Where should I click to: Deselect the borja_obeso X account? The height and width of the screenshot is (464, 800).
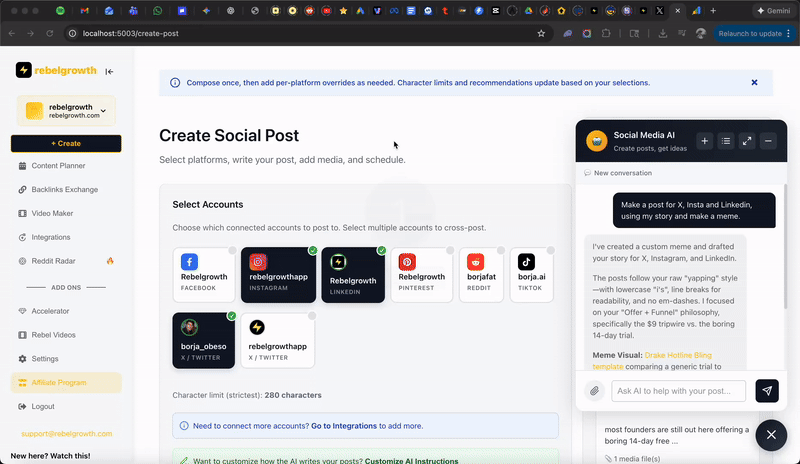[x=204, y=340]
